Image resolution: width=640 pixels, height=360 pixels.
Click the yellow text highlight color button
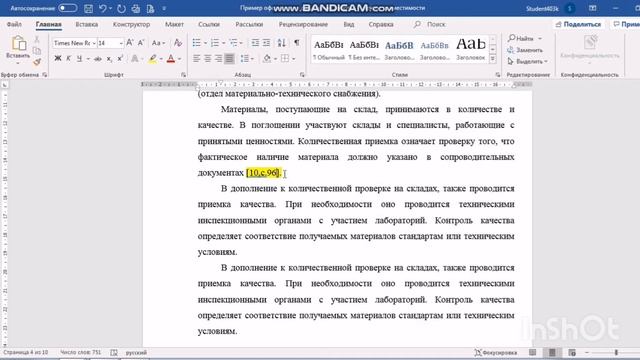coord(152,59)
